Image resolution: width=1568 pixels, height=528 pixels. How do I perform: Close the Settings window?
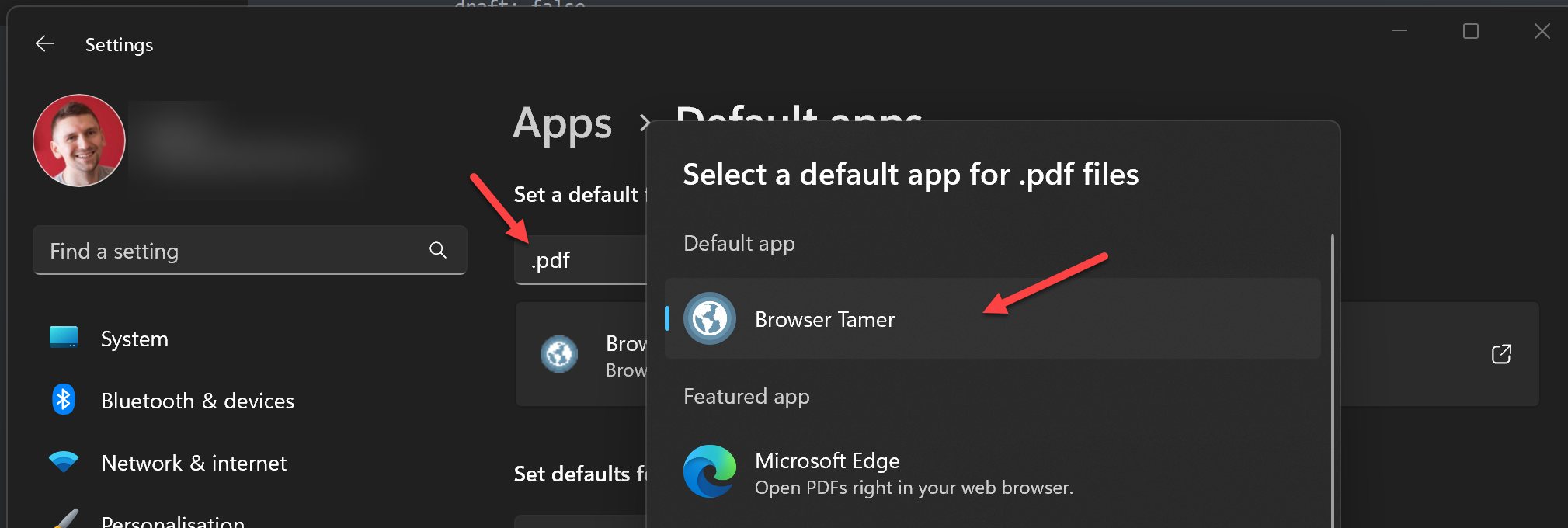point(1542,31)
